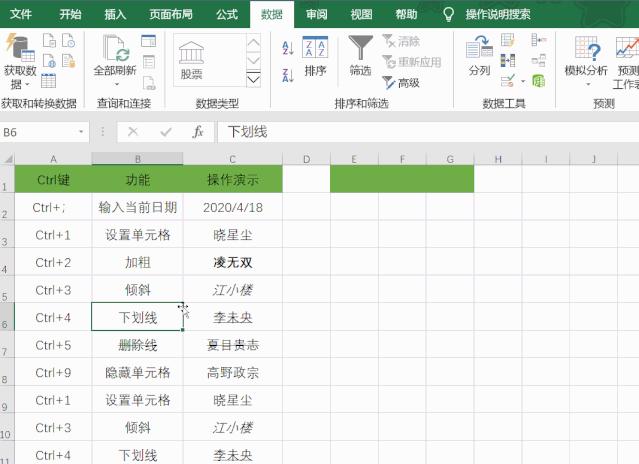Open the 文件 (File) tab

click(20, 14)
